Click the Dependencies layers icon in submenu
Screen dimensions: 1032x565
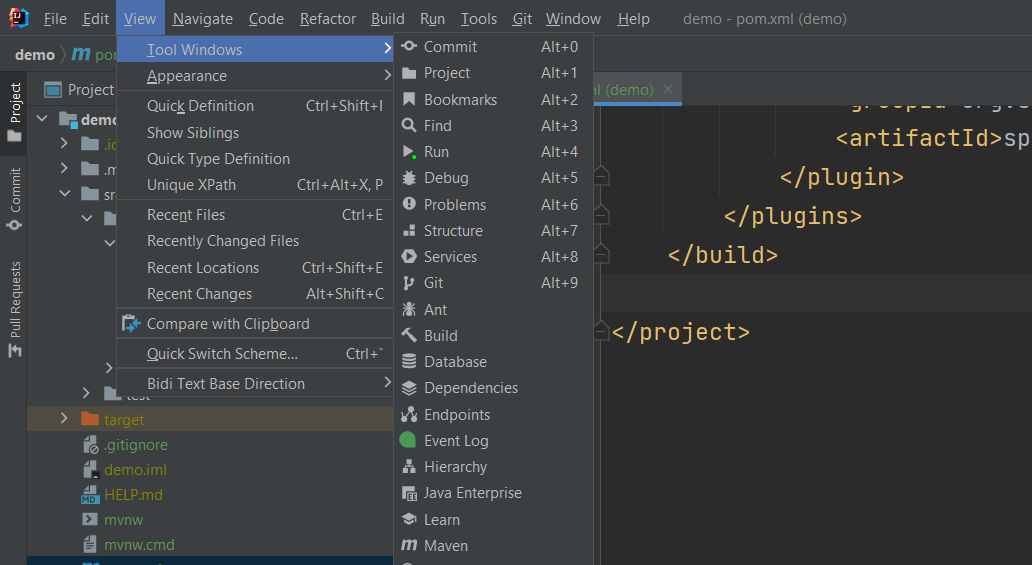(x=409, y=388)
